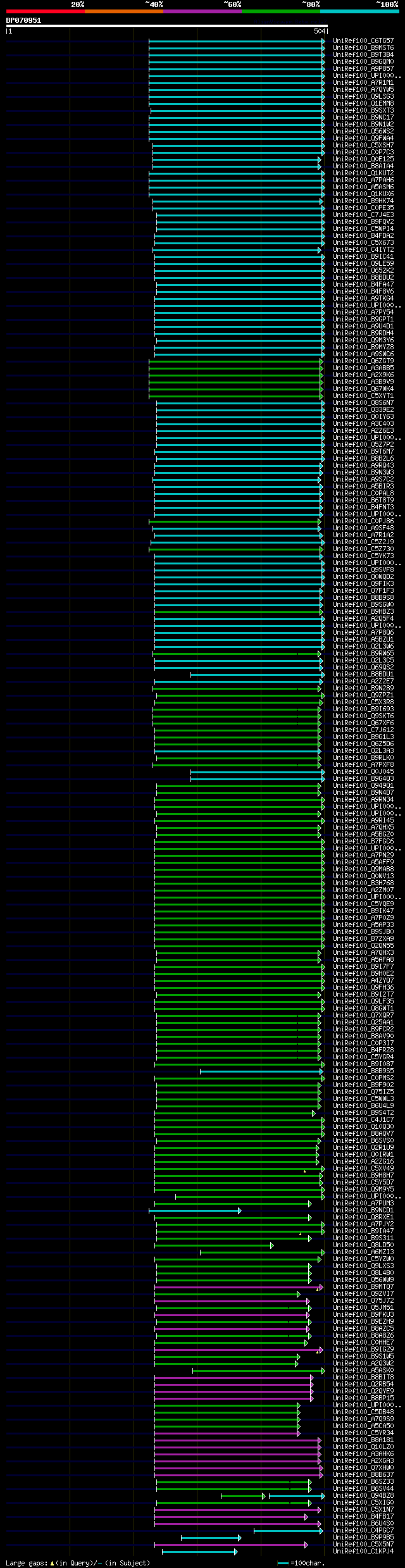Select the UniRef100_B9HK74 entry
The height and width of the screenshot is (1568, 405).
click(363, 201)
